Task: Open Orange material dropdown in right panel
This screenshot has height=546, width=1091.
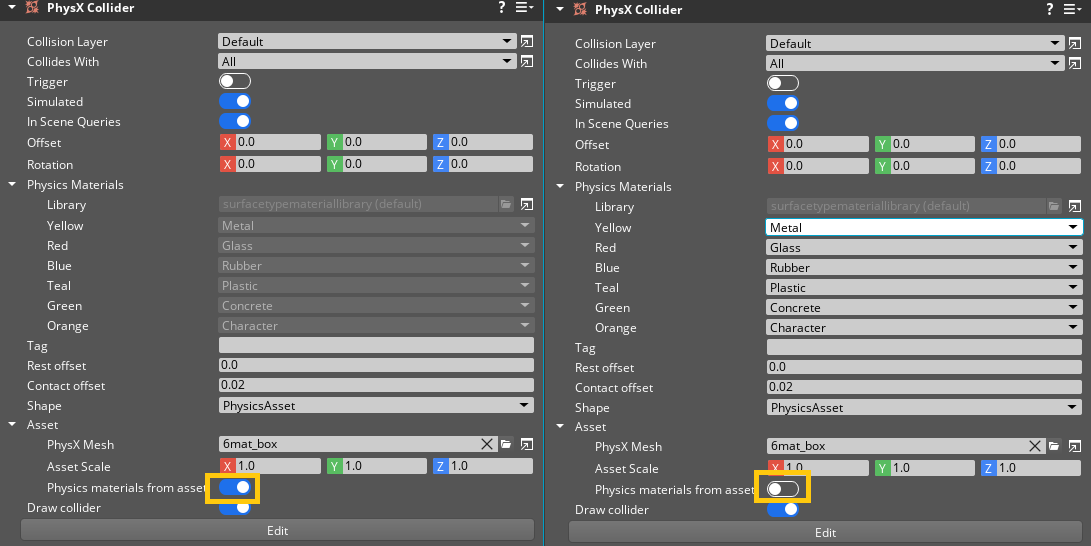Action: 924,328
